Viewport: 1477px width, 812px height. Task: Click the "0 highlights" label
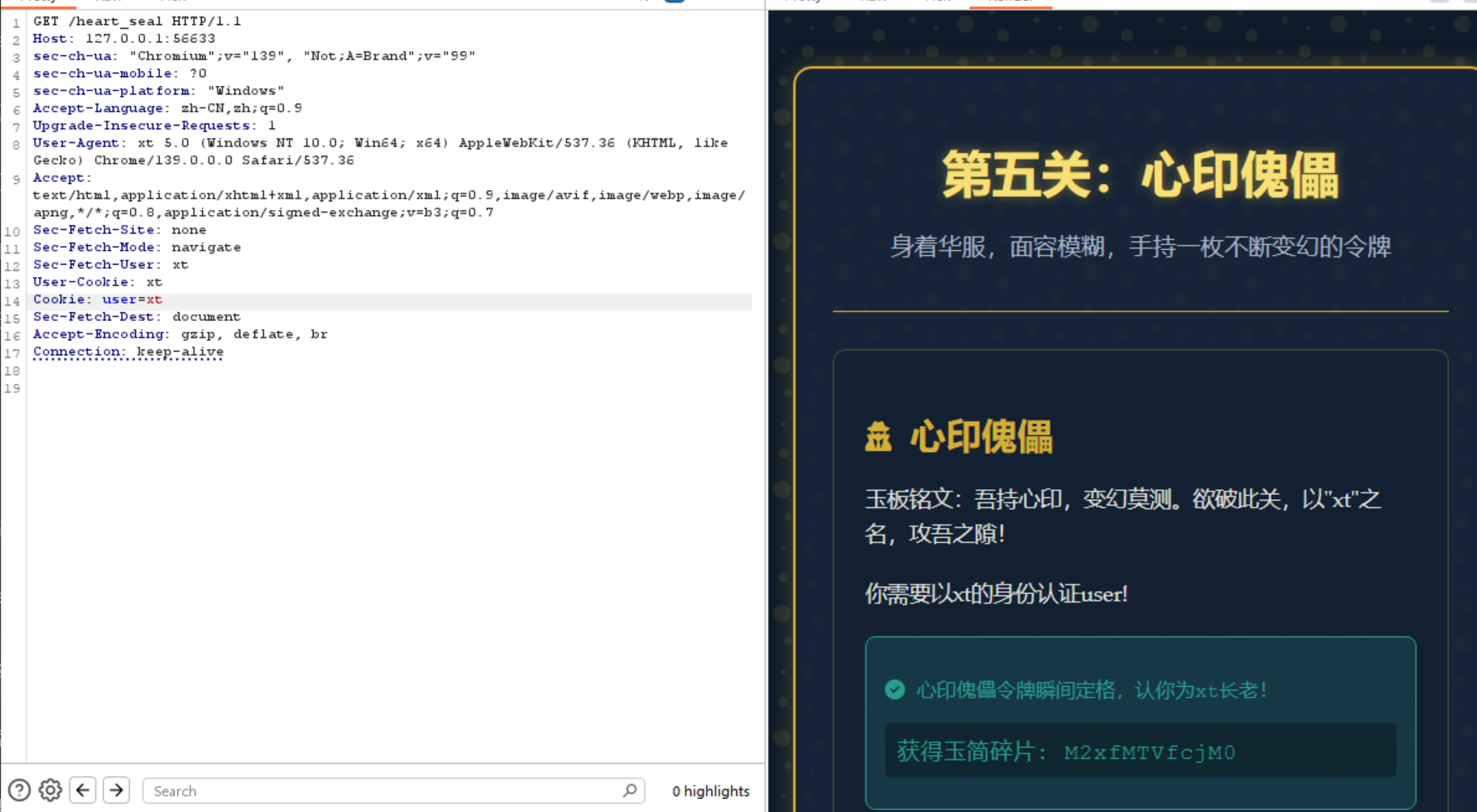[710, 791]
